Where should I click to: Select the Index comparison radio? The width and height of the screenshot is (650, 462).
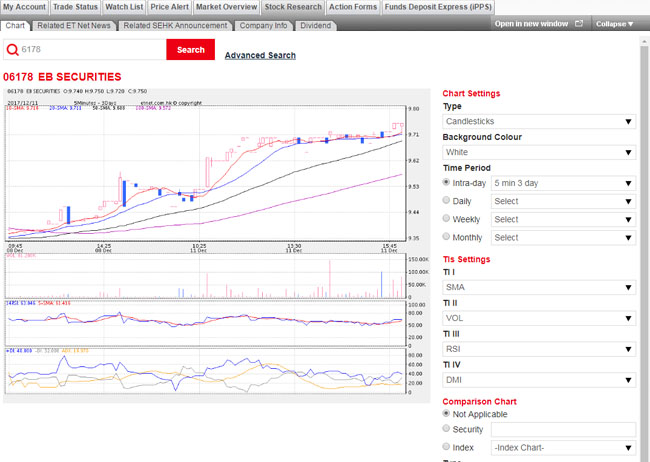click(x=446, y=446)
